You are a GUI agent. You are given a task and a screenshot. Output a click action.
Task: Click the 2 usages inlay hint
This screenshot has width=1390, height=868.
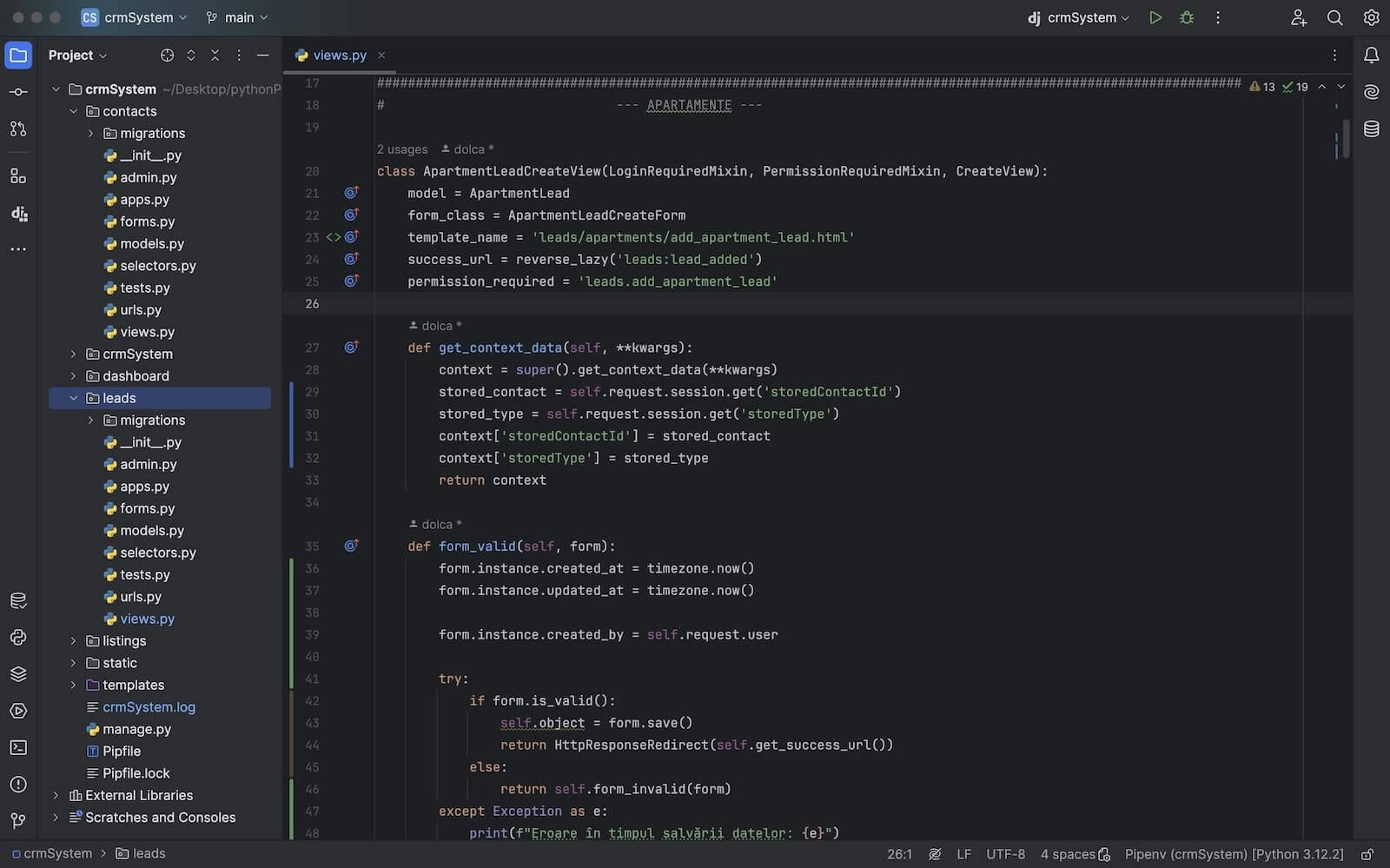point(402,149)
